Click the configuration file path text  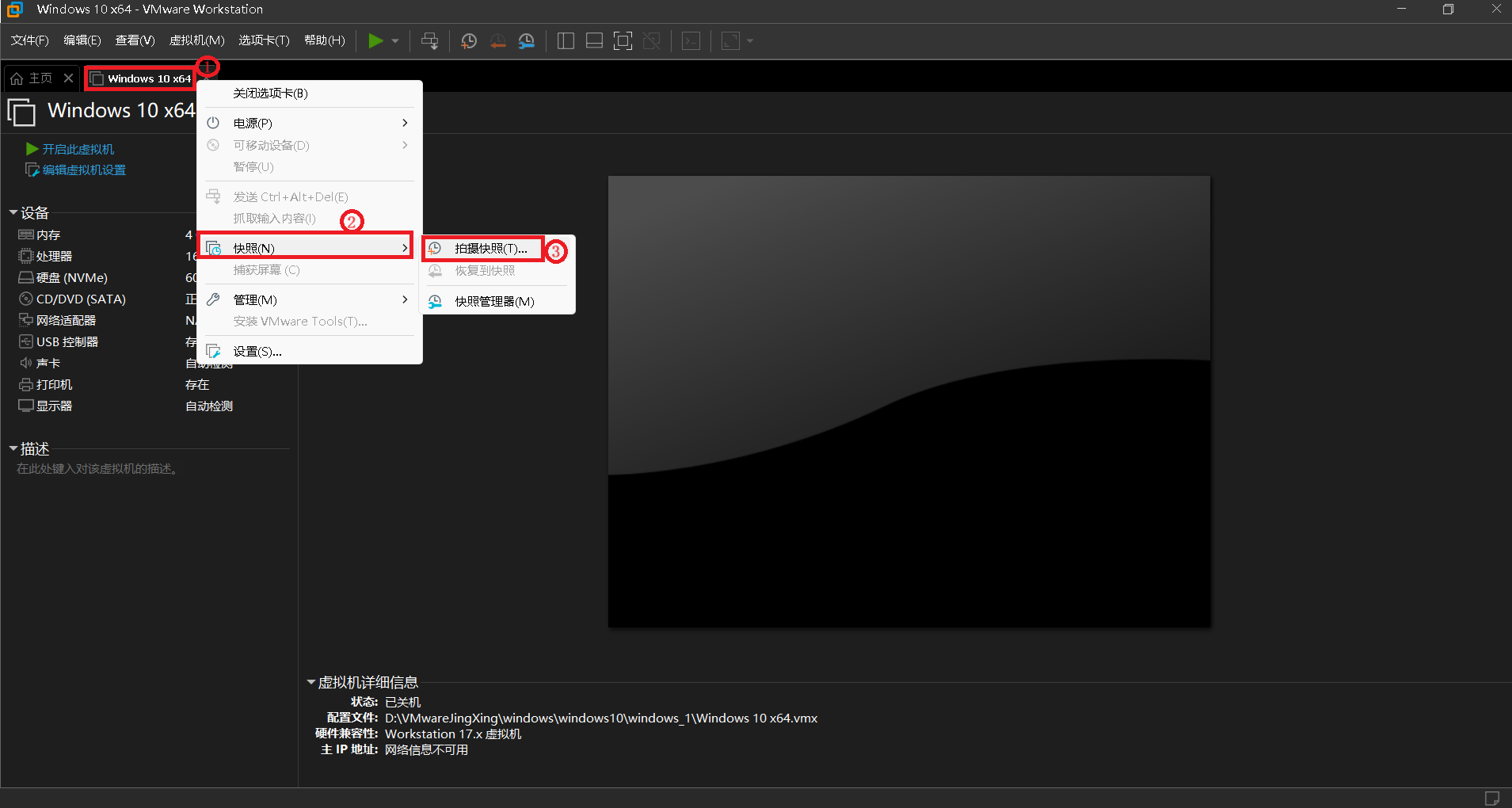click(601, 718)
